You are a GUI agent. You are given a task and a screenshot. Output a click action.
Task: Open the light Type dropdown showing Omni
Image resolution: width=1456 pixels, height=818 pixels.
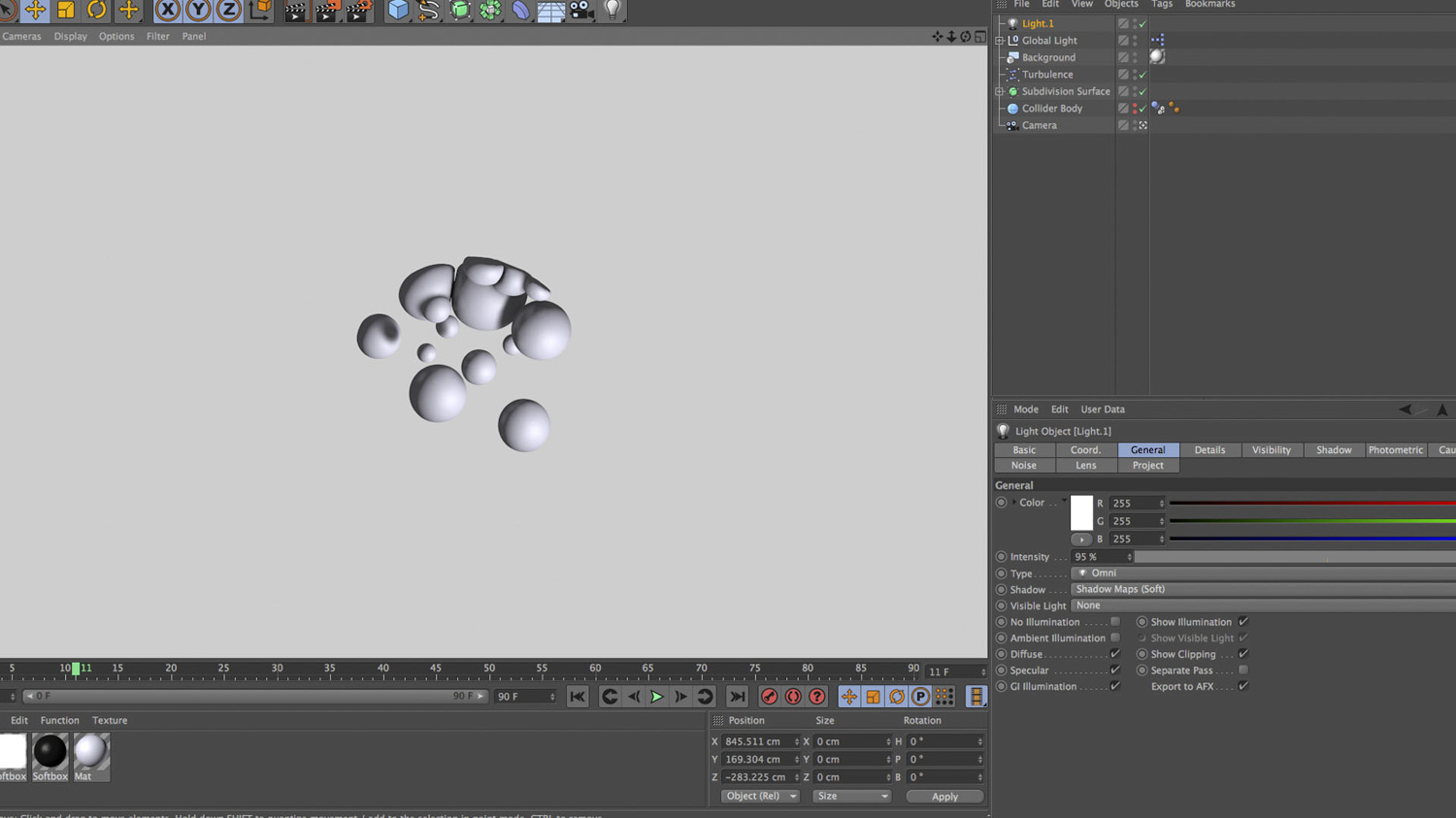(1263, 573)
